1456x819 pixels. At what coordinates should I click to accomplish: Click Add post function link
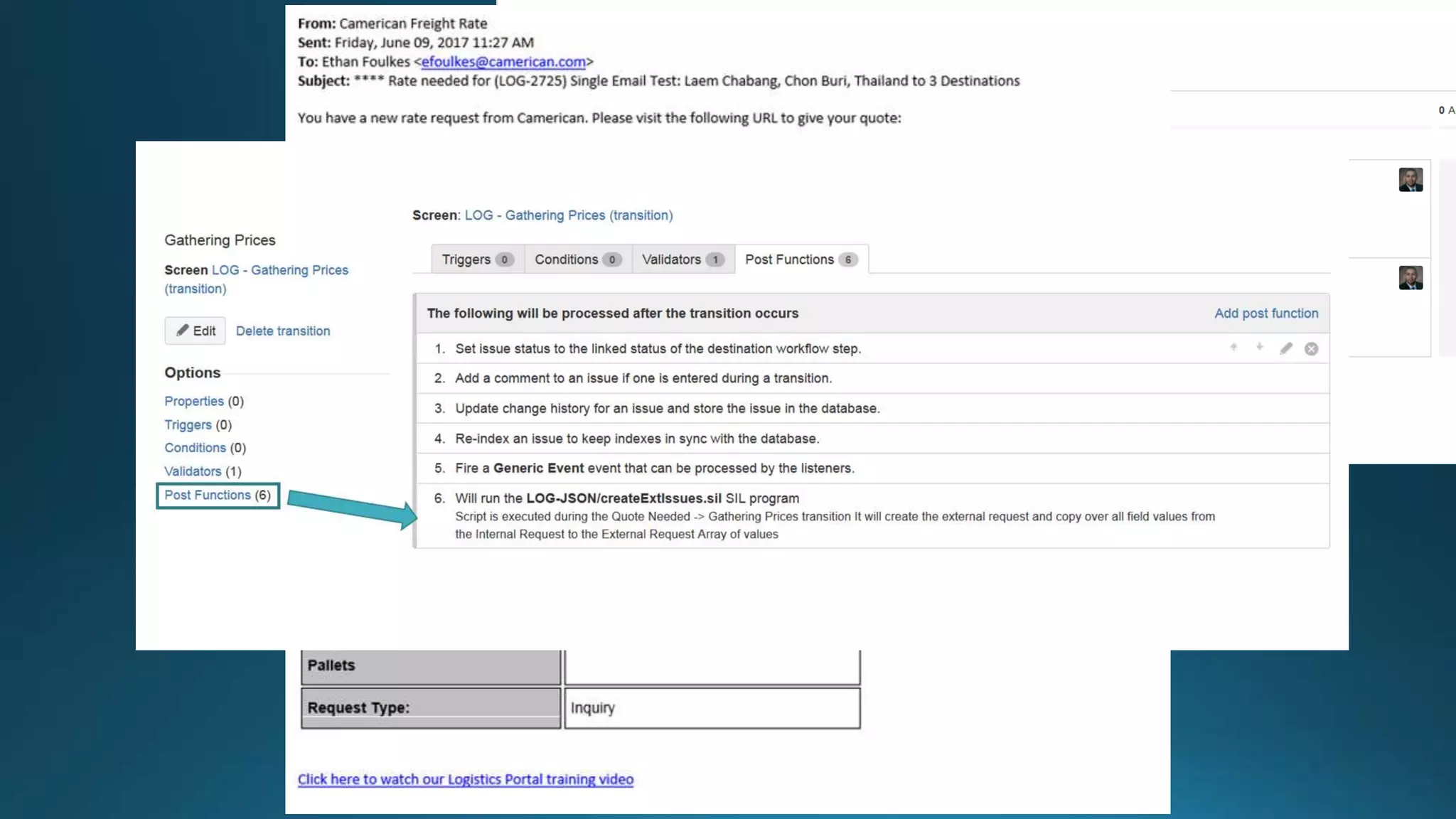[1266, 314]
